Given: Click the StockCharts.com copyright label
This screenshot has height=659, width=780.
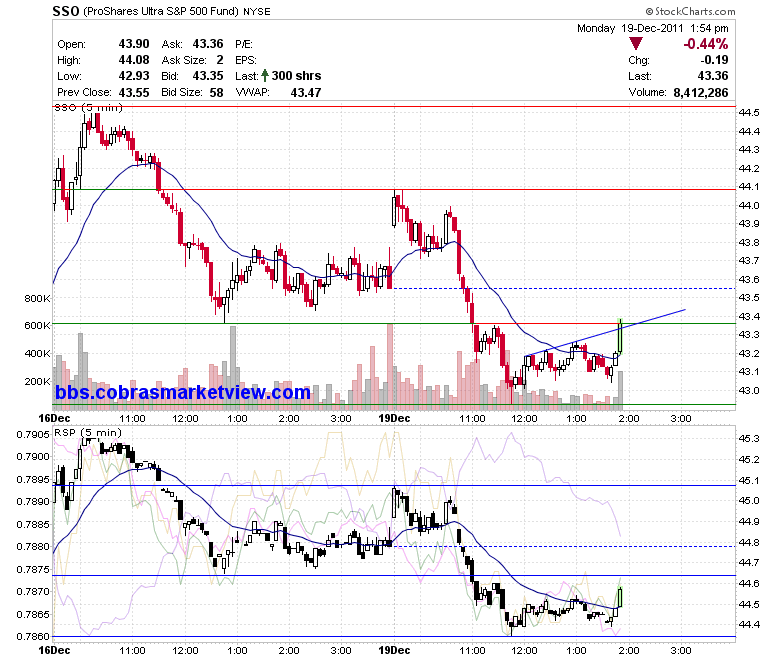Looking at the screenshot, I should (x=690, y=11).
